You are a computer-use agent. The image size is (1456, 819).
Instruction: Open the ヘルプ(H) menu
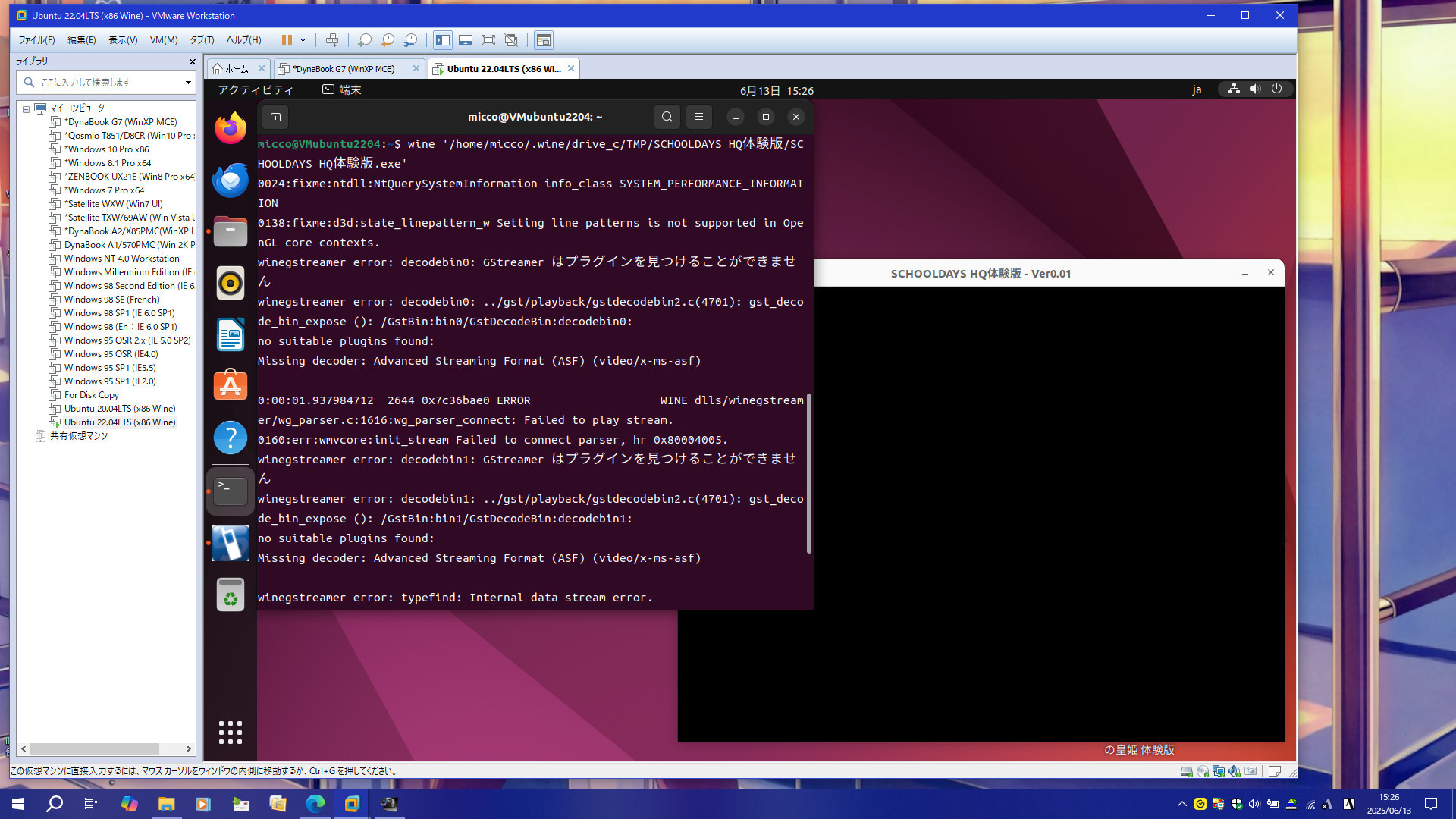pos(243,40)
